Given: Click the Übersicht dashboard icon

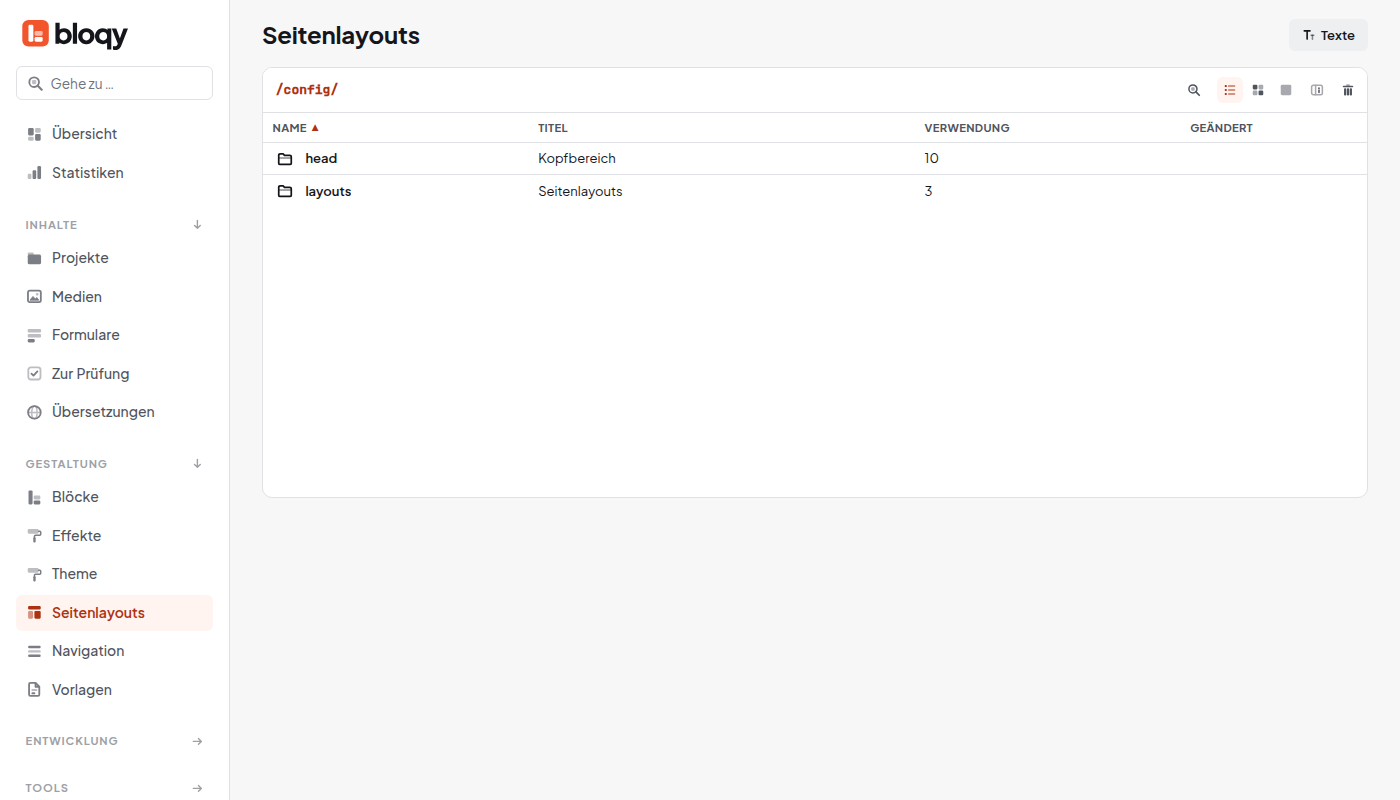Looking at the screenshot, I should (x=34, y=134).
